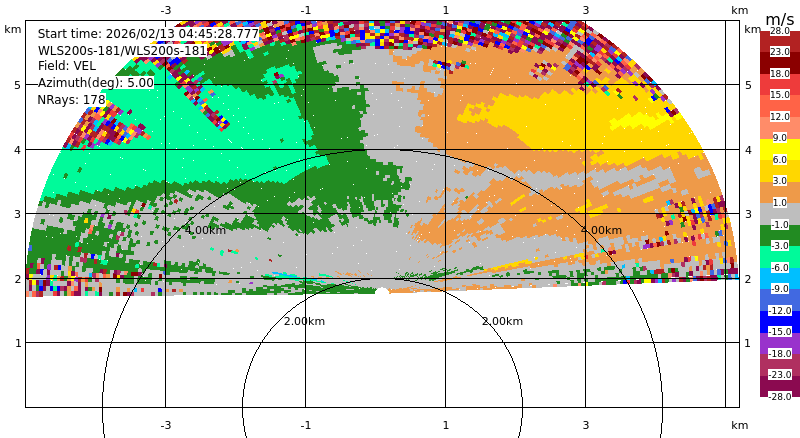Click the 'Azimuth(deg): 5.00' label
This screenshot has height=438, width=800.
coord(95,83)
